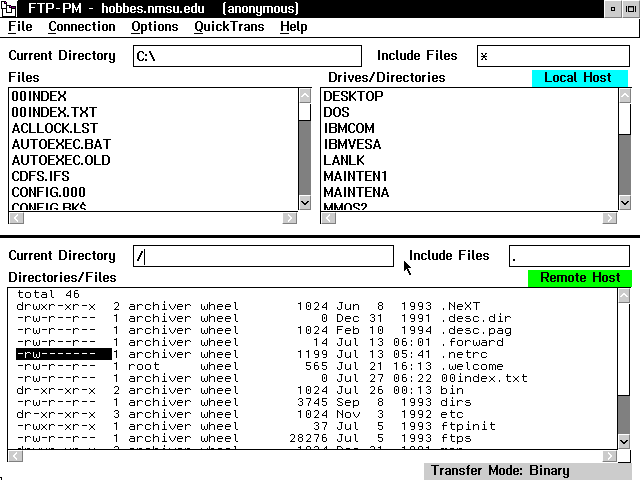Select IBMVESA in Drives/Directories list
The width and height of the screenshot is (640, 480).
coord(469,144)
